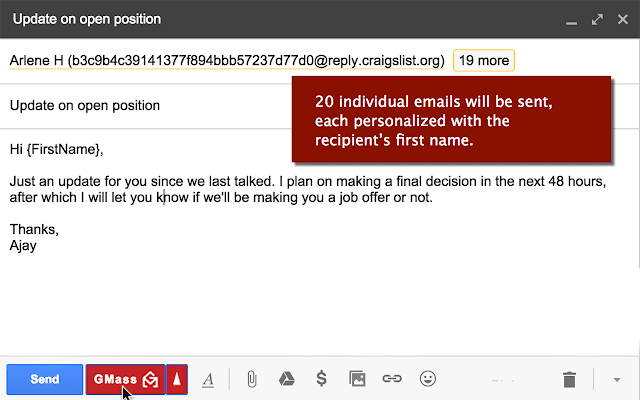Screen dimensions: 640x400
Task: Attach files with the paperclip icon
Action: click(x=252, y=379)
